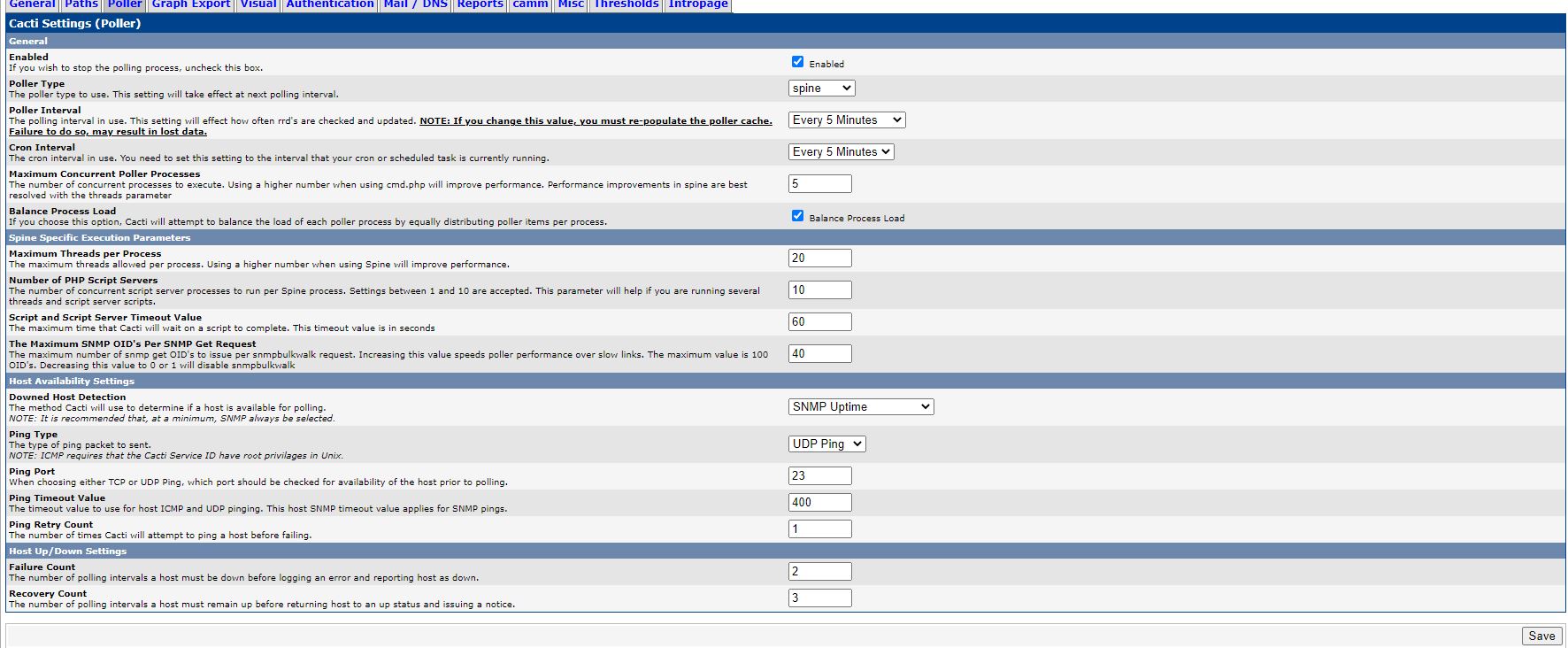Image resolution: width=1568 pixels, height=648 pixels.
Task: Click the 'Poller Interval' label
Action: click(45, 111)
